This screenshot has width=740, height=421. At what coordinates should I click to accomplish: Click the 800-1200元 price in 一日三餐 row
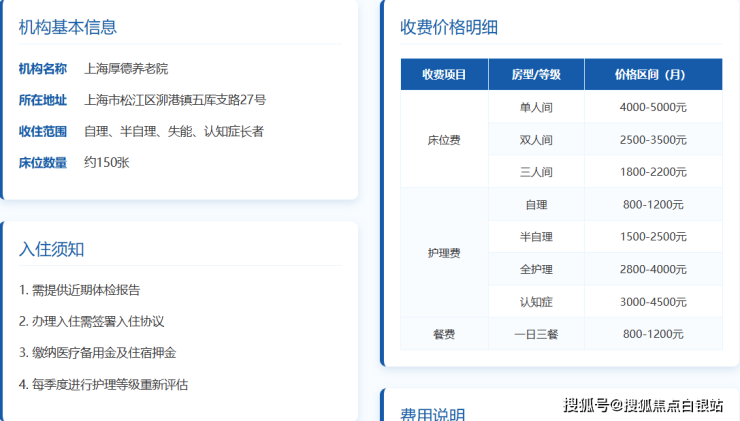click(653, 334)
